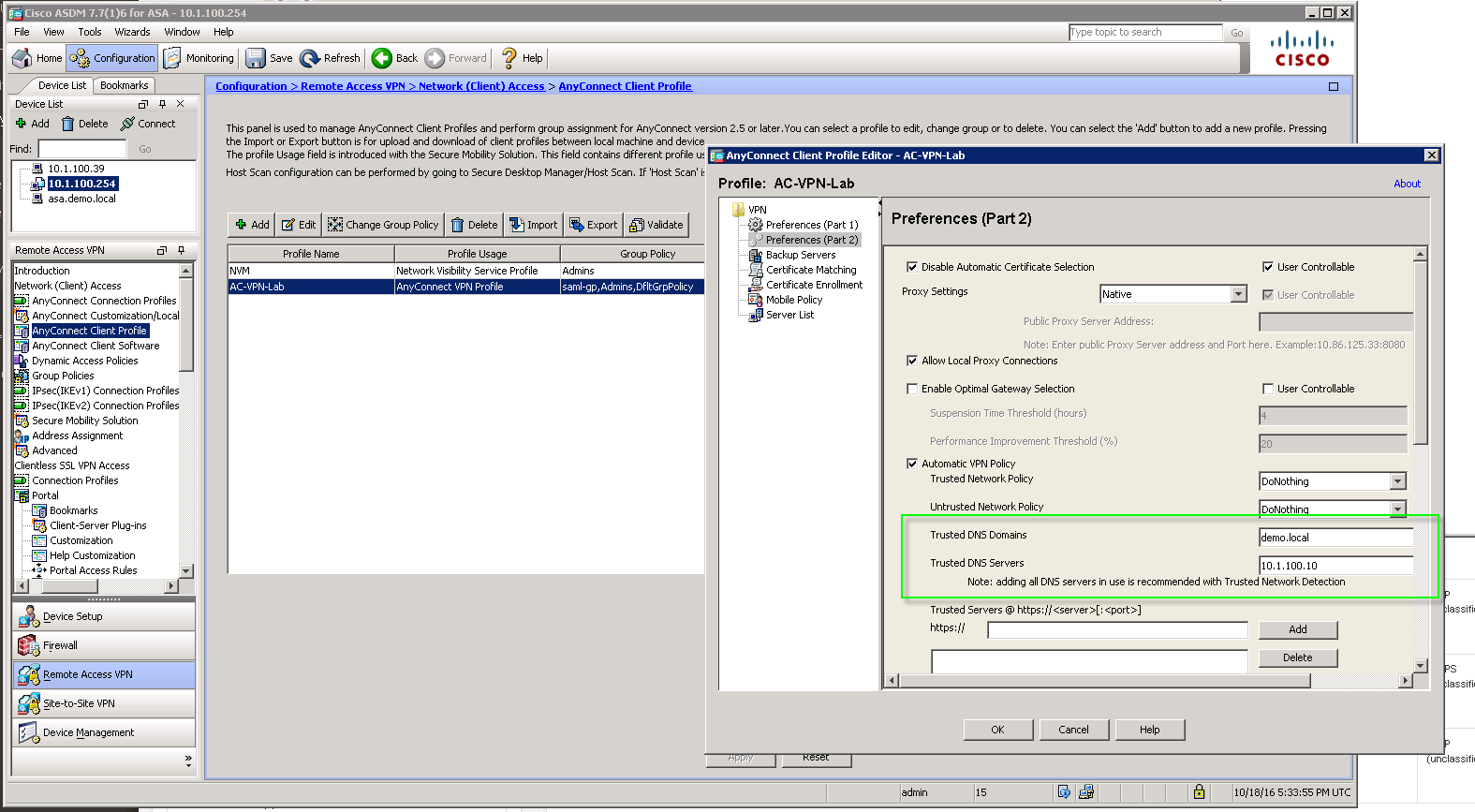Open Mobile Policy node

(x=793, y=300)
